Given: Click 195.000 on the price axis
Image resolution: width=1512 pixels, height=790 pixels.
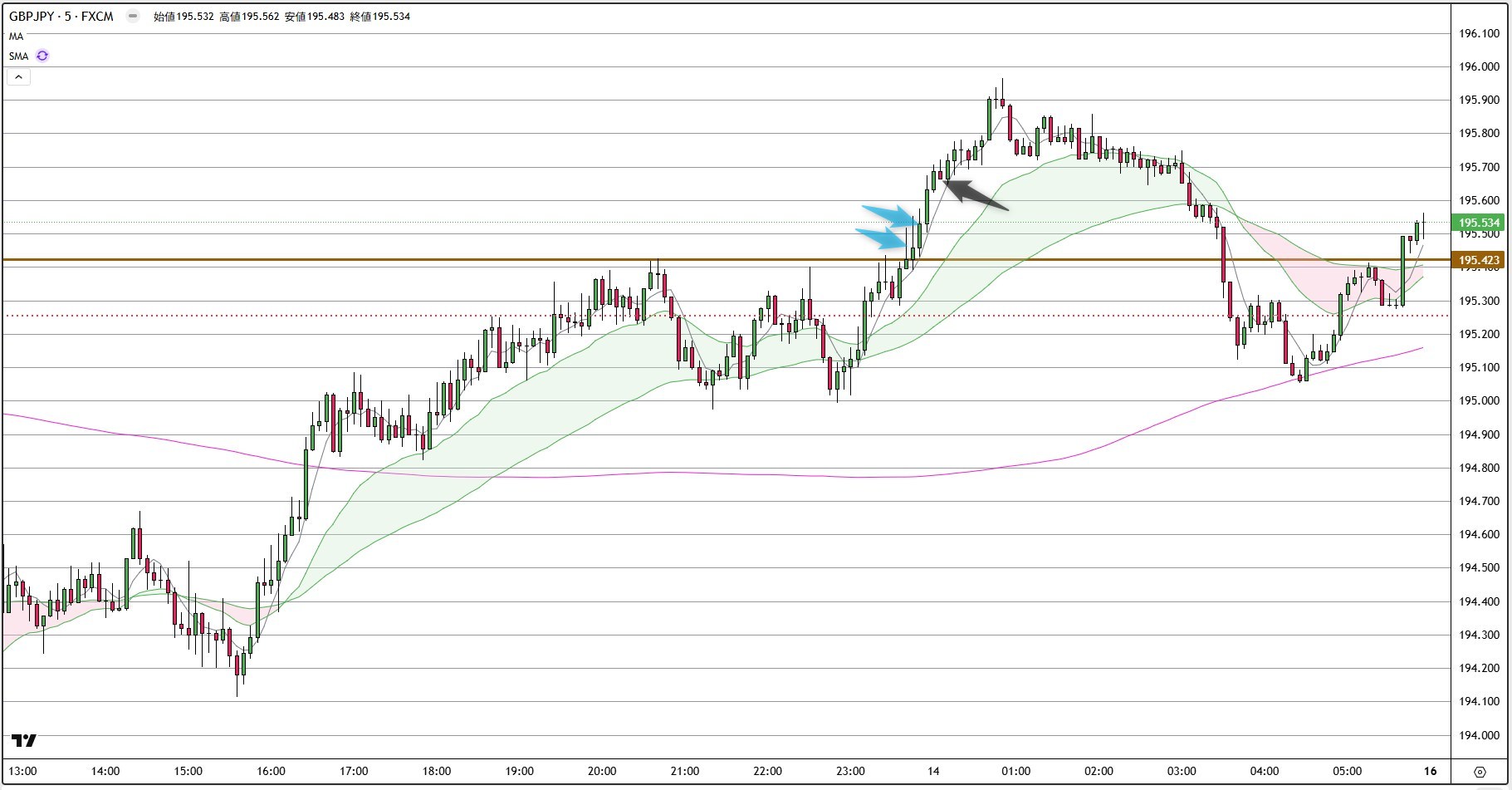Looking at the screenshot, I should coord(1480,400).
